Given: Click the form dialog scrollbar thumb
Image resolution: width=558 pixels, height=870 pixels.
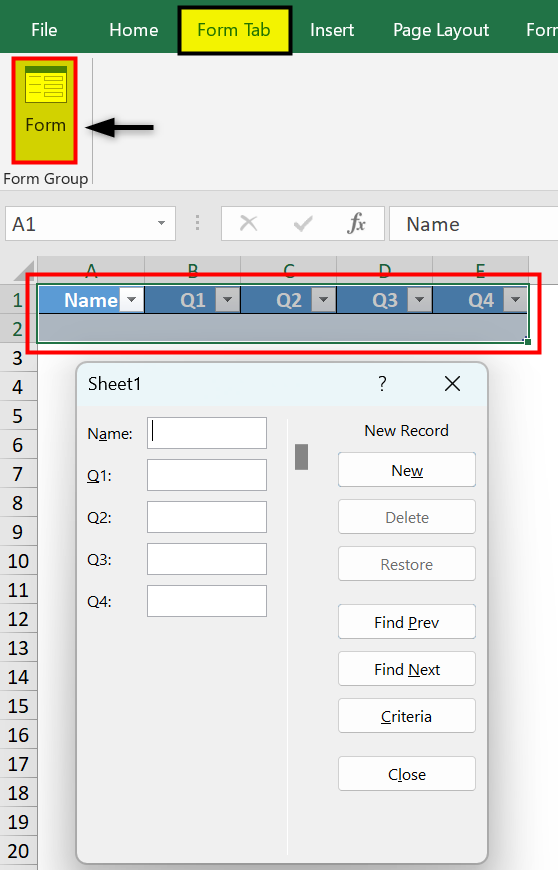Looking at the screenshot, I should pyautogui.click(x=301, y=457).
